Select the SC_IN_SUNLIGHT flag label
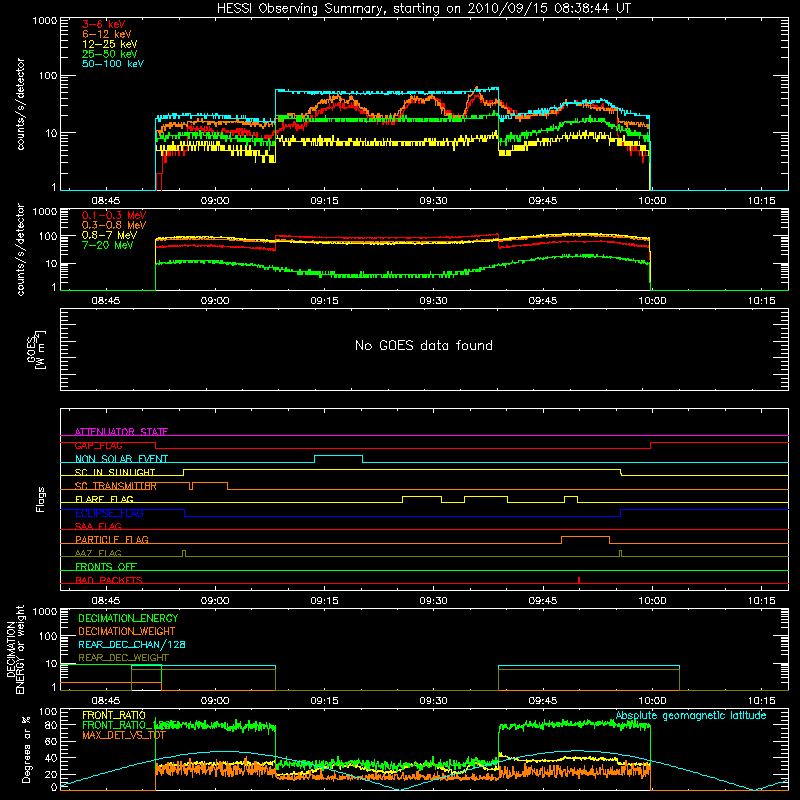 (115, 472)
